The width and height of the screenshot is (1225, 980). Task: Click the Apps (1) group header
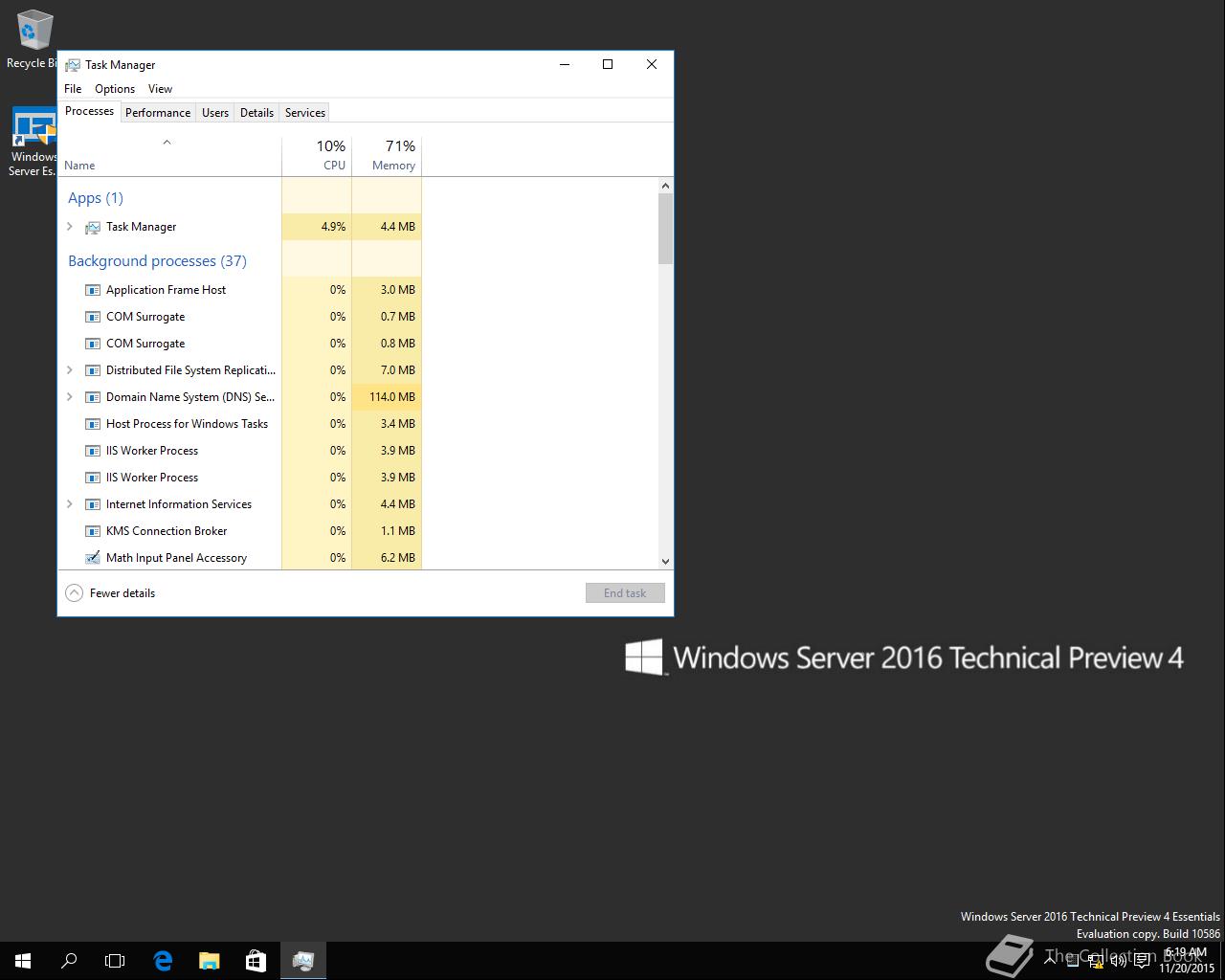click(96, 198)
